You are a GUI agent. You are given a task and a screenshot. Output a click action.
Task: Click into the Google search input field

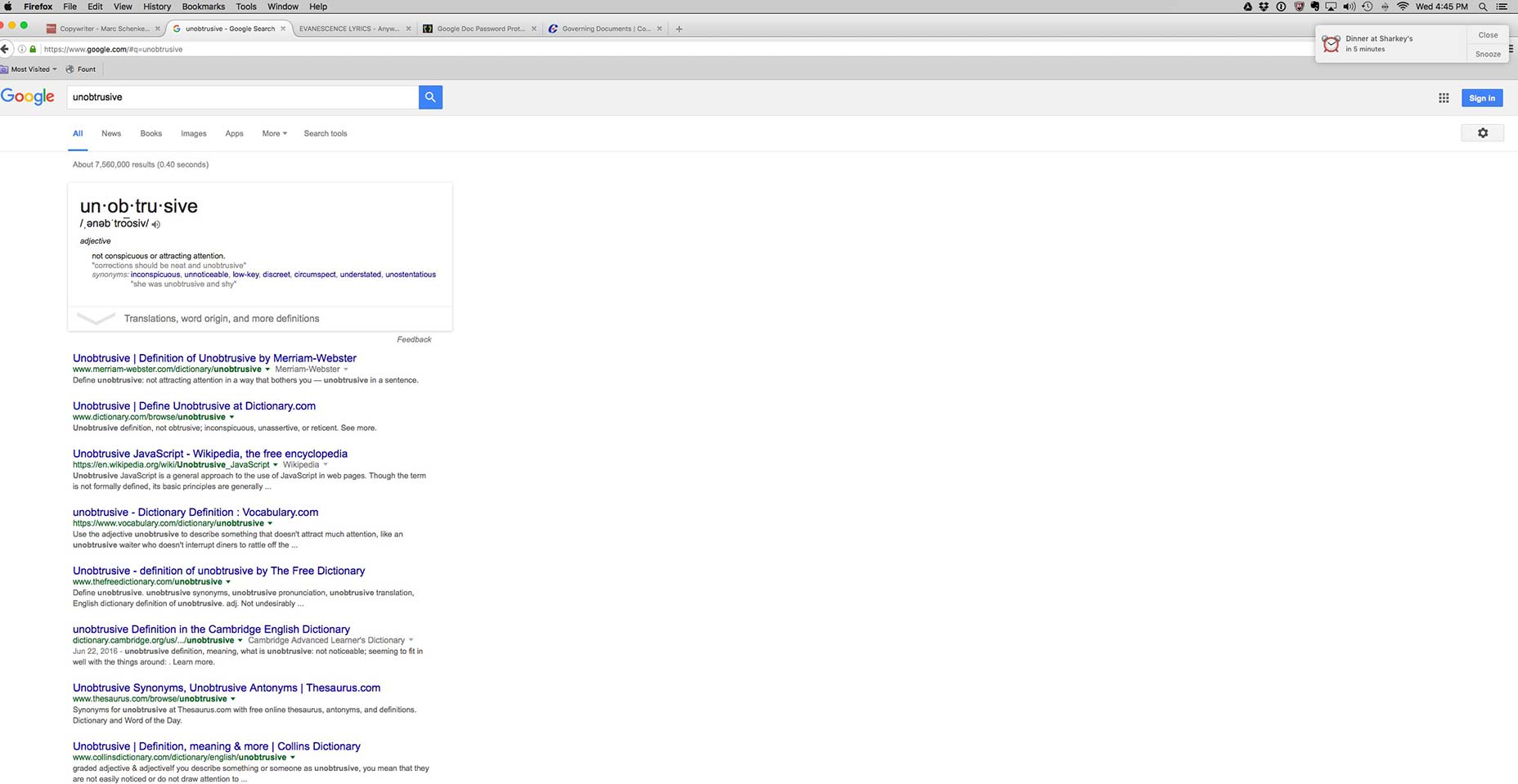click(243, 97)
